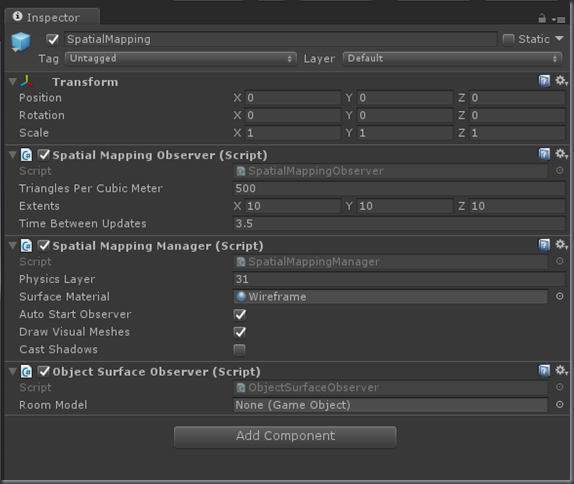Toggle the Static checkbox
This screenshot has width=574, height=484.
tap(508, 40)
